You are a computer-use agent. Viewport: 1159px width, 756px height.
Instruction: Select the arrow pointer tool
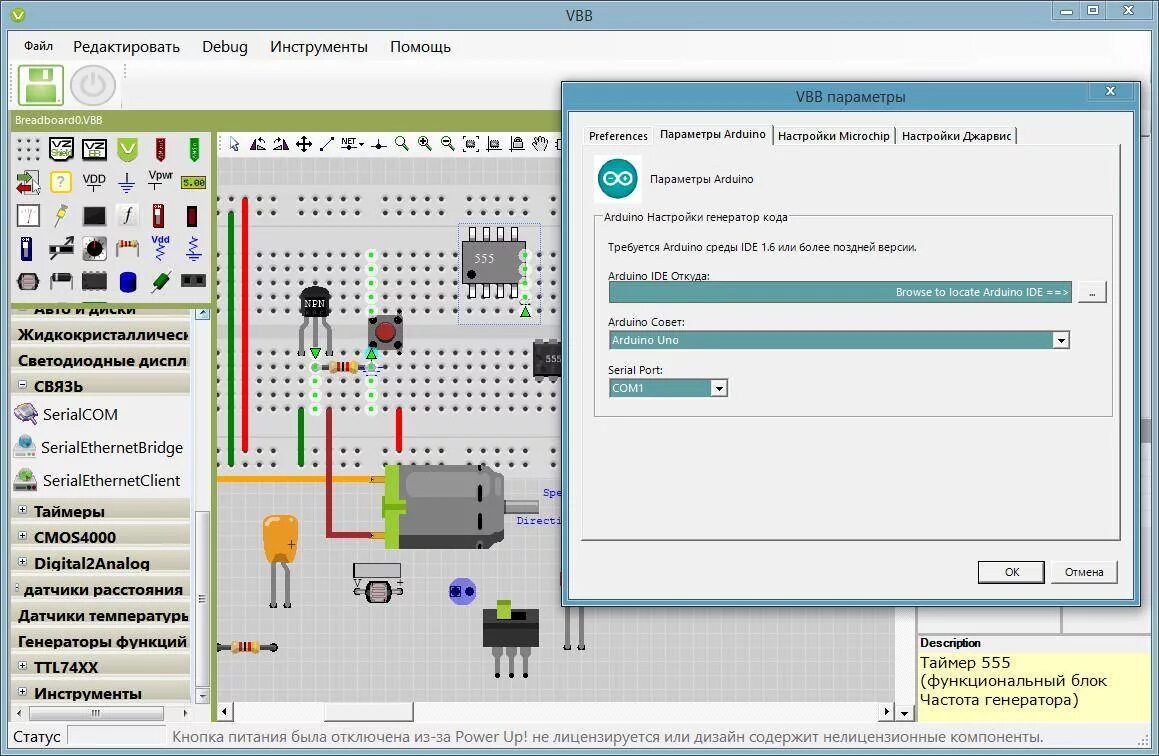234,143
